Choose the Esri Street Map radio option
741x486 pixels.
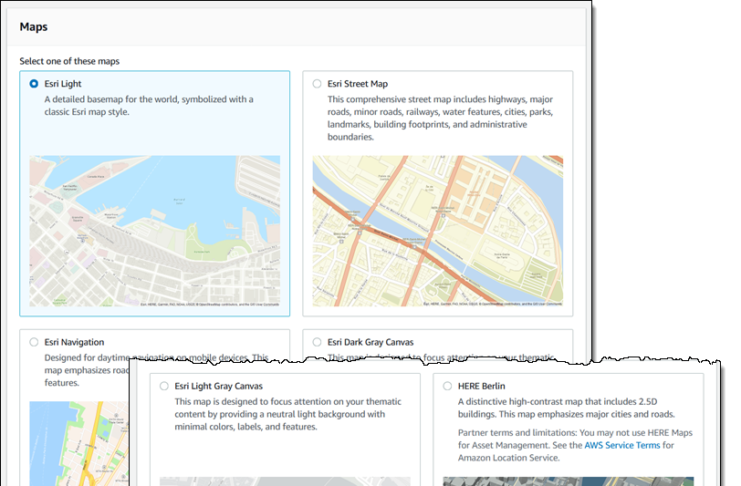(317, 84)
